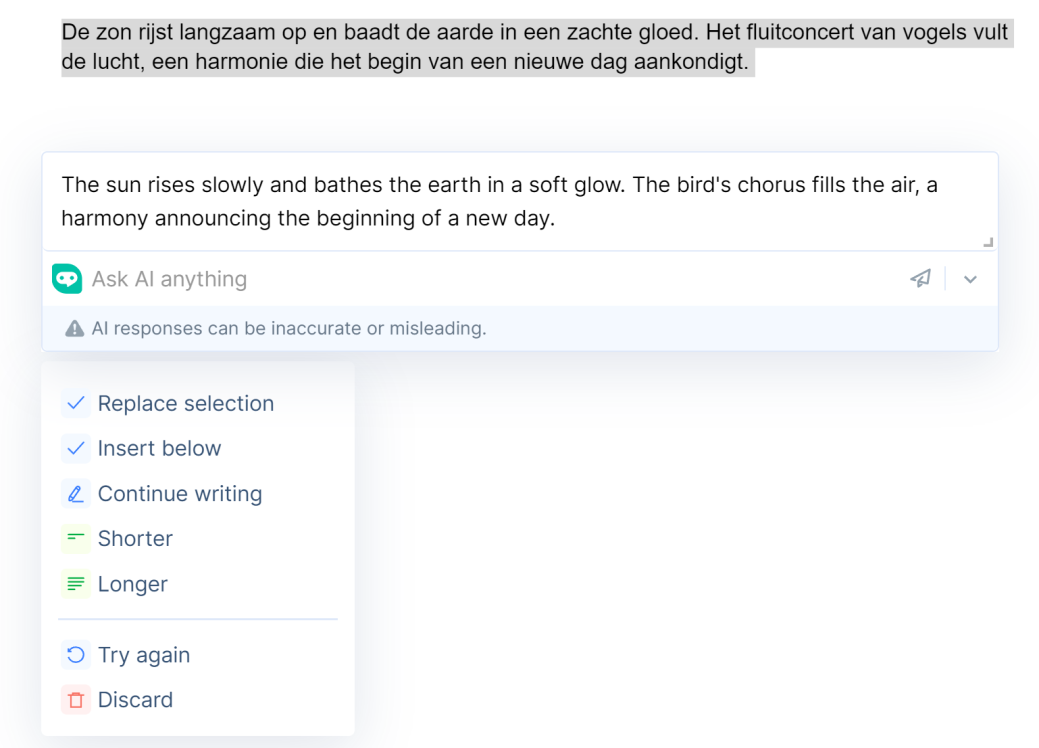Click the Insert below checkmark icon

point(76,449)
